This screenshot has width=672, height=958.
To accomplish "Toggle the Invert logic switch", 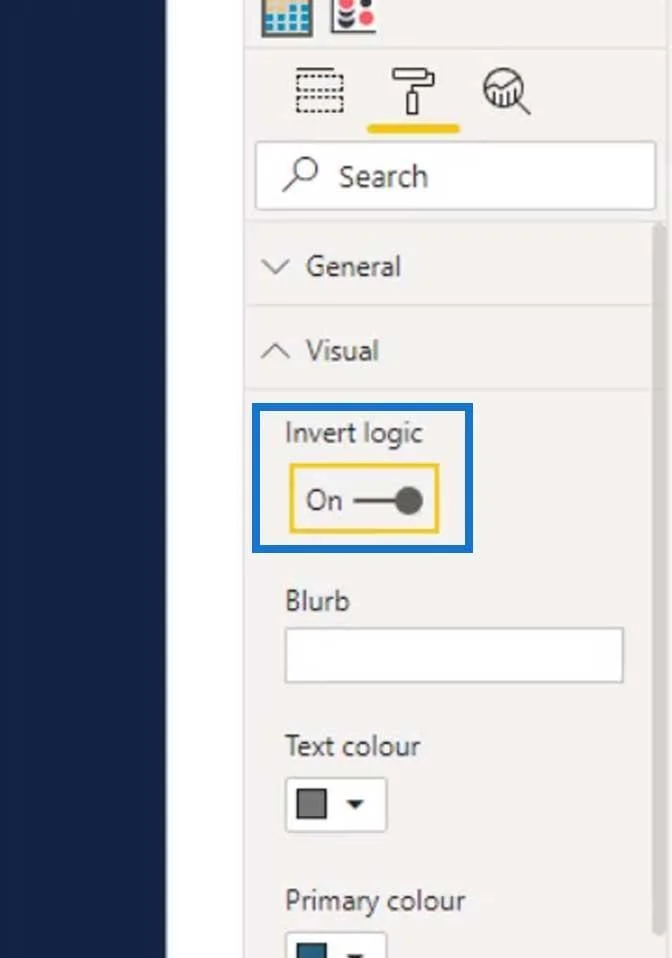I will [388, 500].
